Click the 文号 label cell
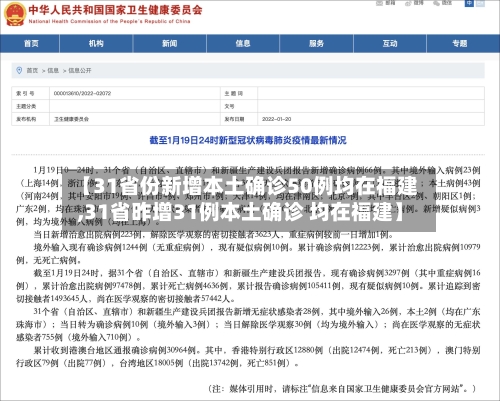The width and height of the screenshot is (500, 401). click(239, 106)
